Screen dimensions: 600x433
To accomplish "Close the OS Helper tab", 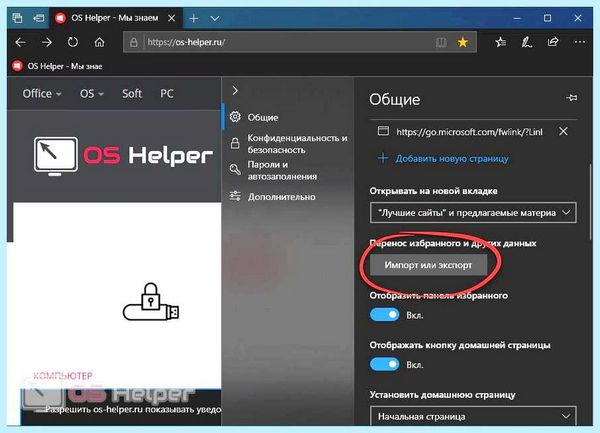I will pyautogui.click(x=172, y=18).
